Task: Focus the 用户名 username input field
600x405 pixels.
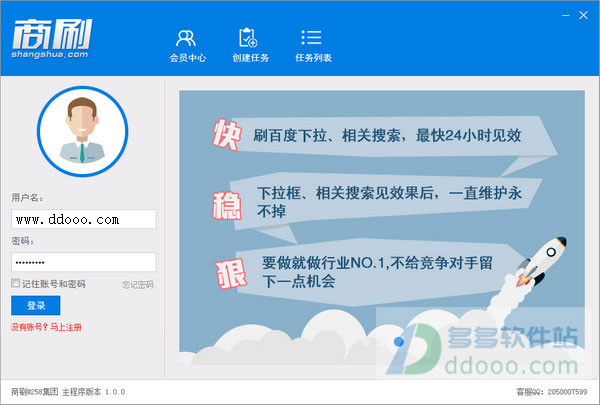Action: pyautogui.click(x=83, y=219)
